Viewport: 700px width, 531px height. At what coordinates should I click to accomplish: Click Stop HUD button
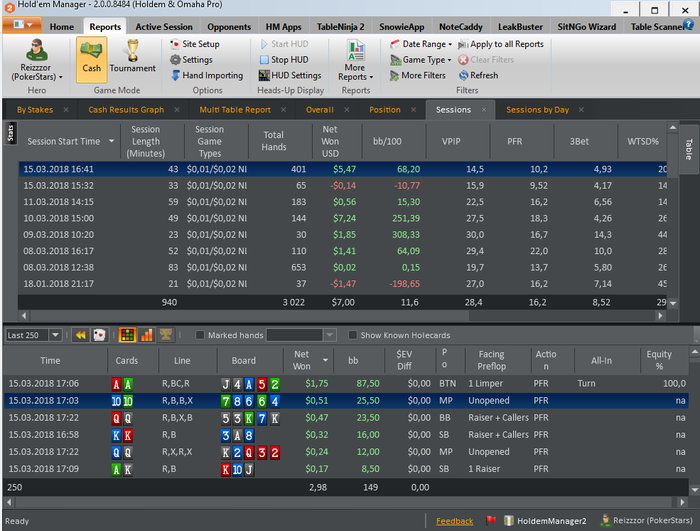pyautogui.click(x=284, y=59)
